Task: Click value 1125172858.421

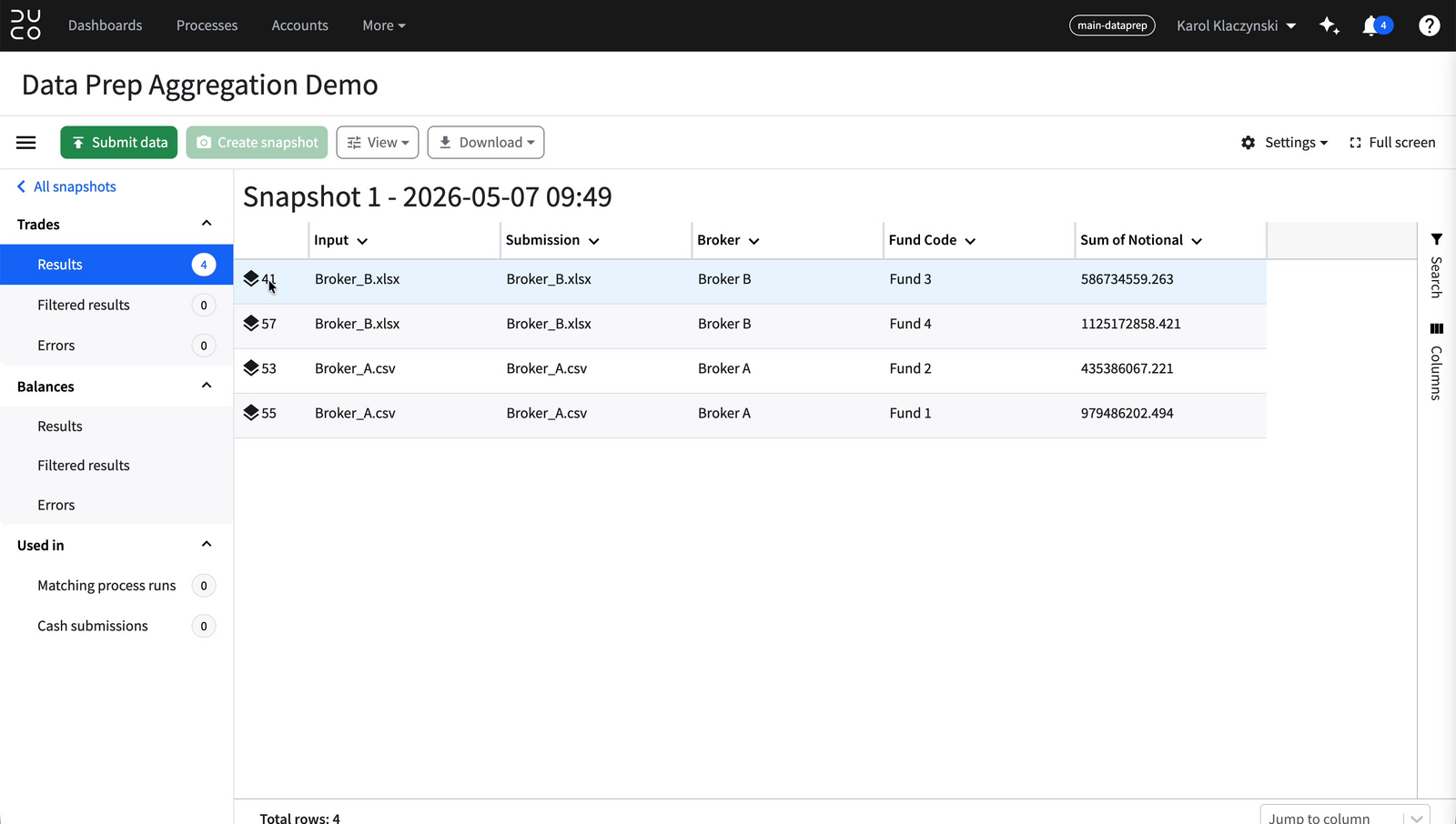Action: [x=1131, y=324]
